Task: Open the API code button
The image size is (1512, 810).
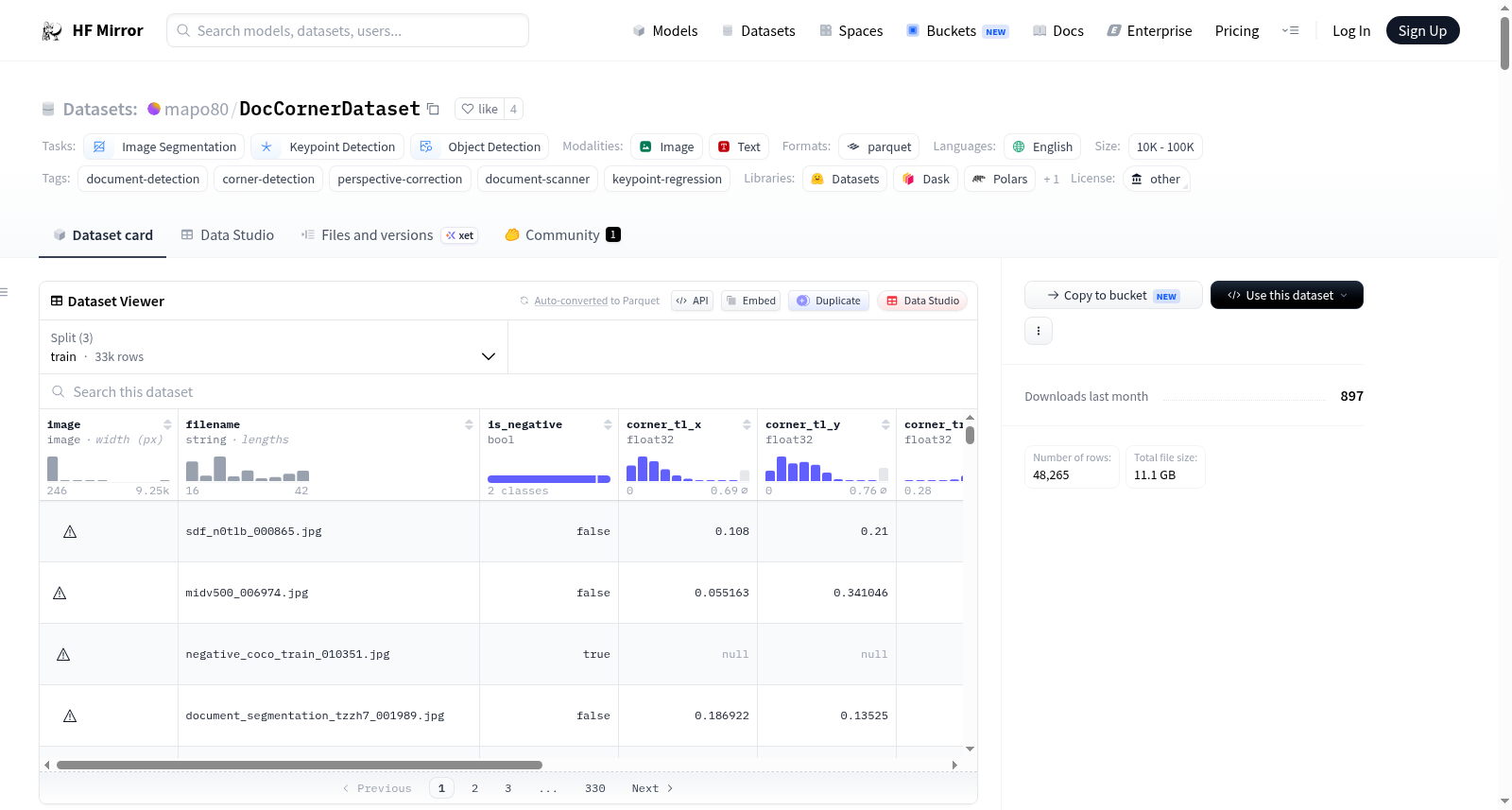Action: click(692, 301)
